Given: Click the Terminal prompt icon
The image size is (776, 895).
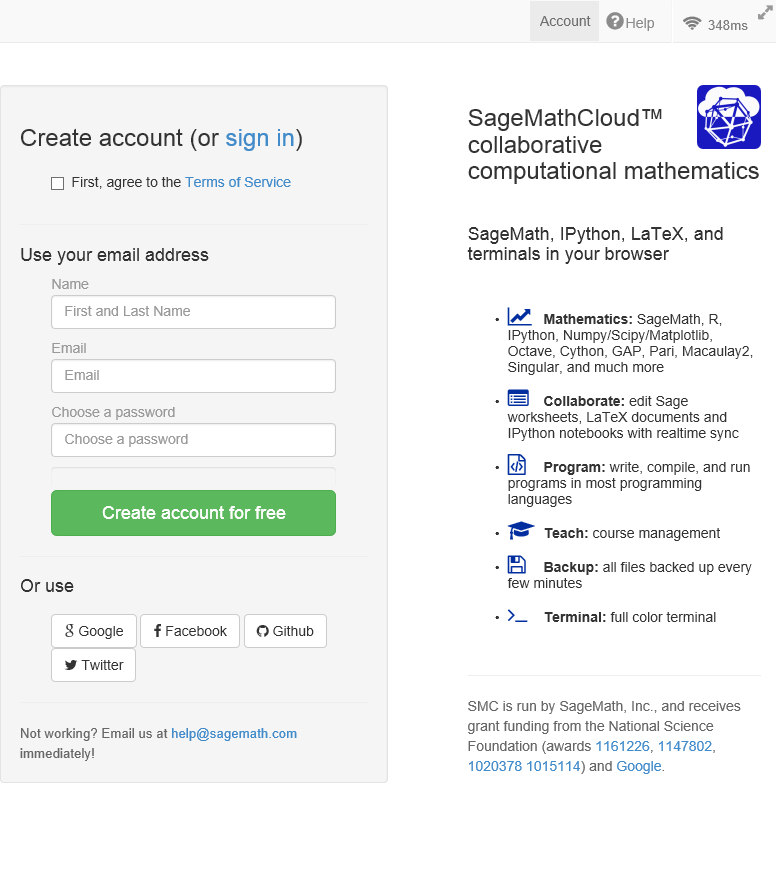Looking at the screenshot, I should pyautogui.click(x=517, y=616).
